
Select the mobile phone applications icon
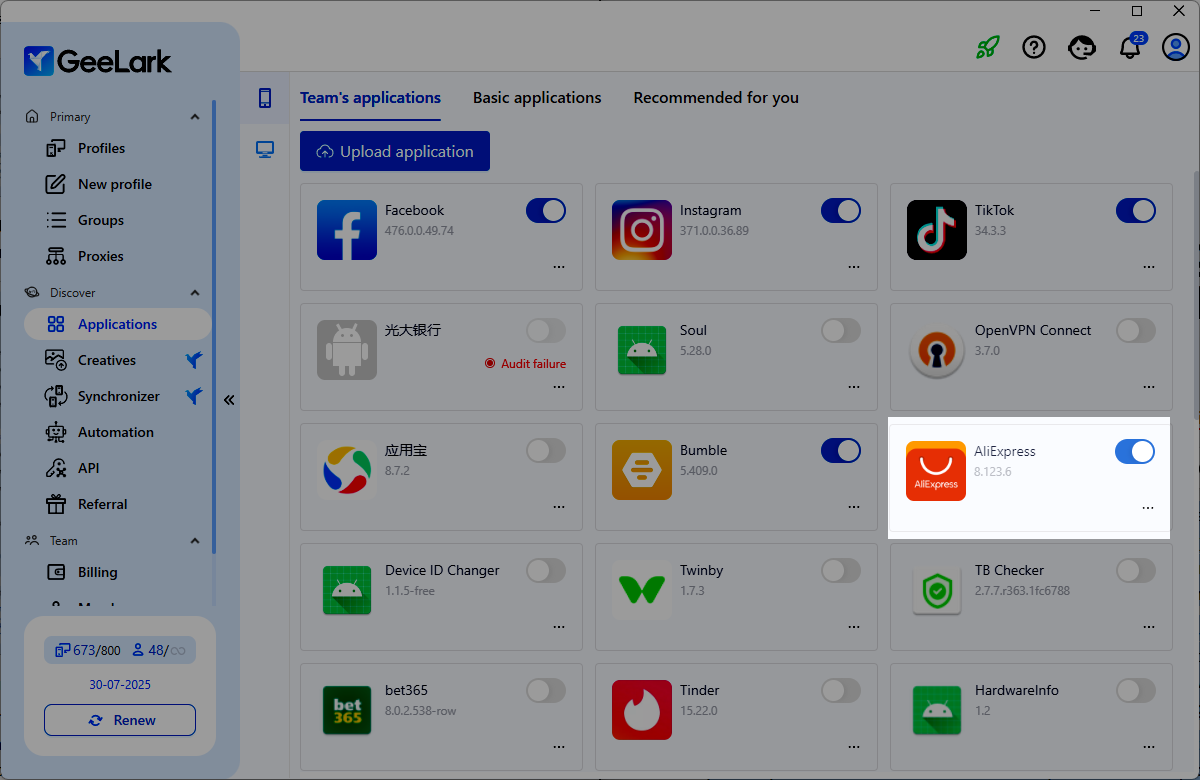point(265,97)
